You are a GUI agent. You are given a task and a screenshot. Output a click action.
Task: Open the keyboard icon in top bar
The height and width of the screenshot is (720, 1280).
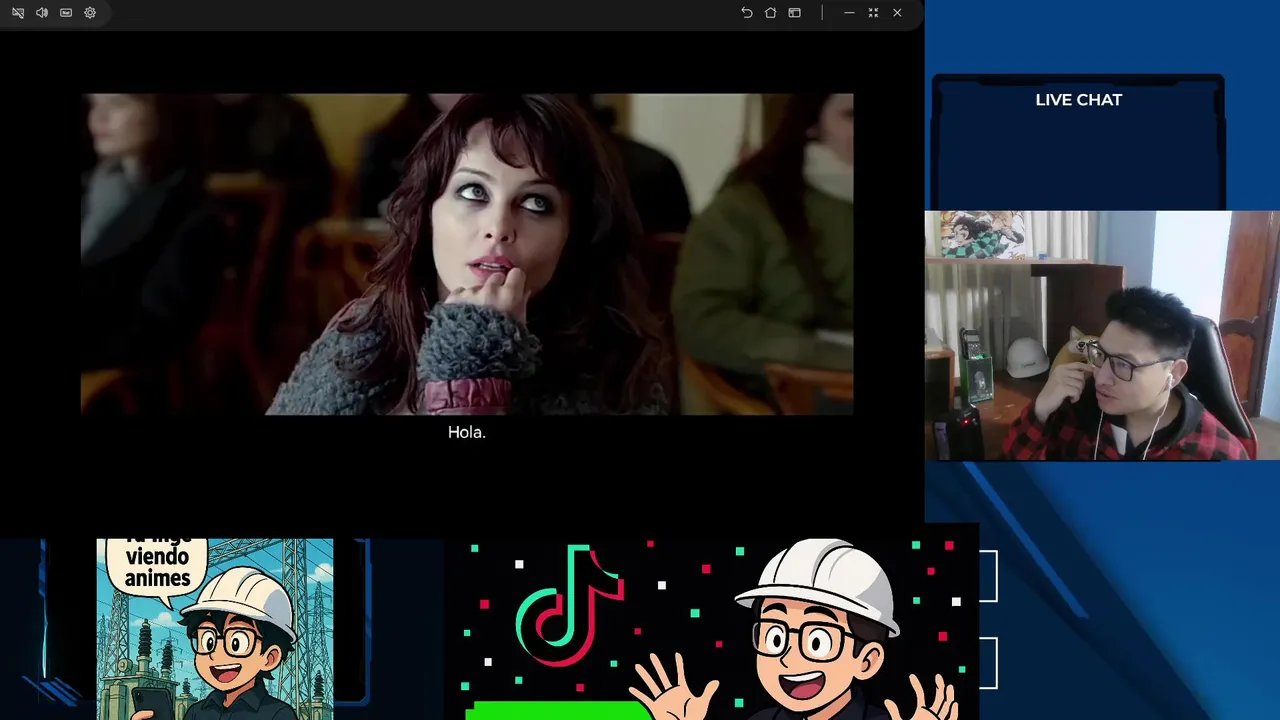[66, 13]
